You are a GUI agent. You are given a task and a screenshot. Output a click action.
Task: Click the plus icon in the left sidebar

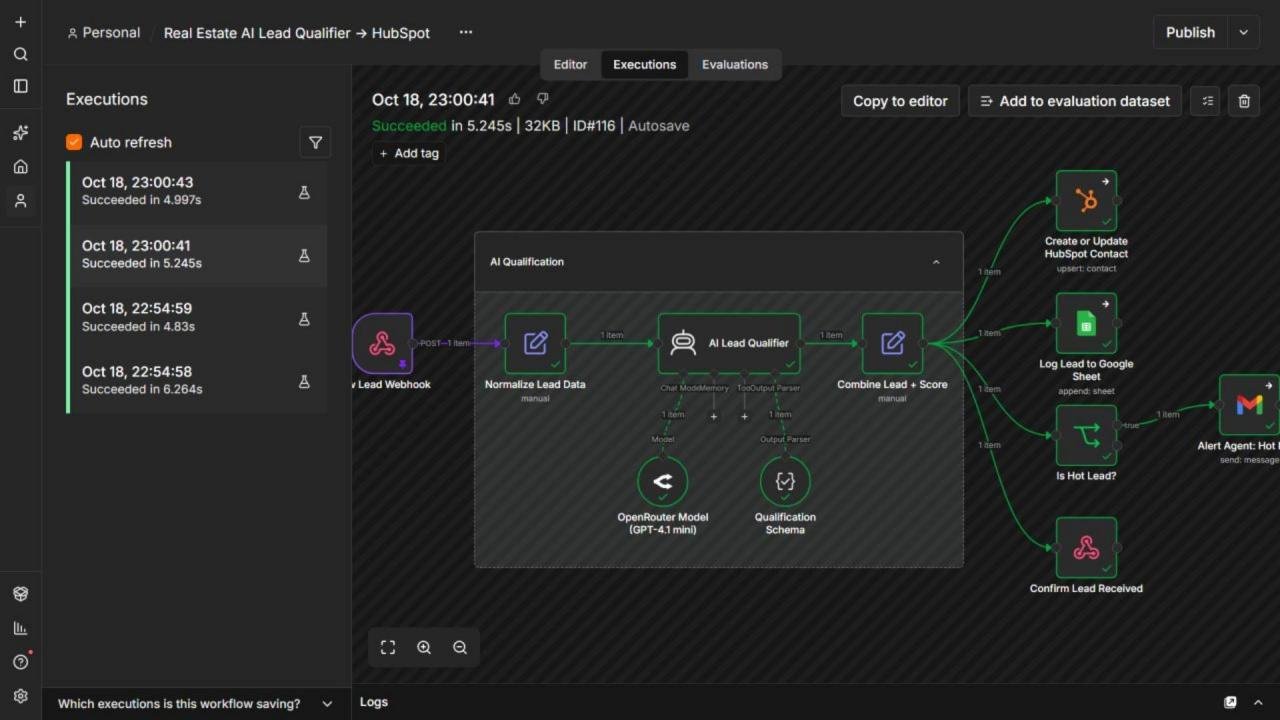20,22
